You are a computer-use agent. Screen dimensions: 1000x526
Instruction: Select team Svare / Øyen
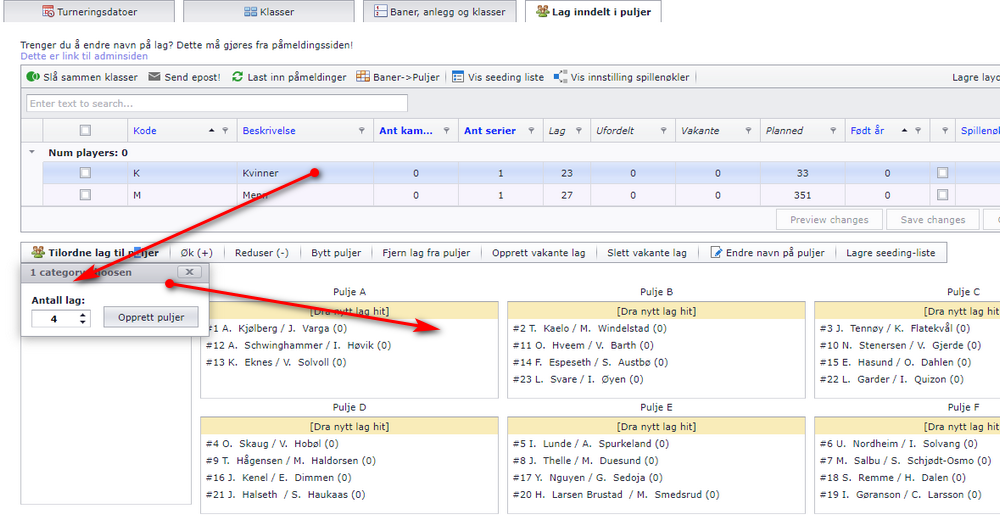click(578, 379)
